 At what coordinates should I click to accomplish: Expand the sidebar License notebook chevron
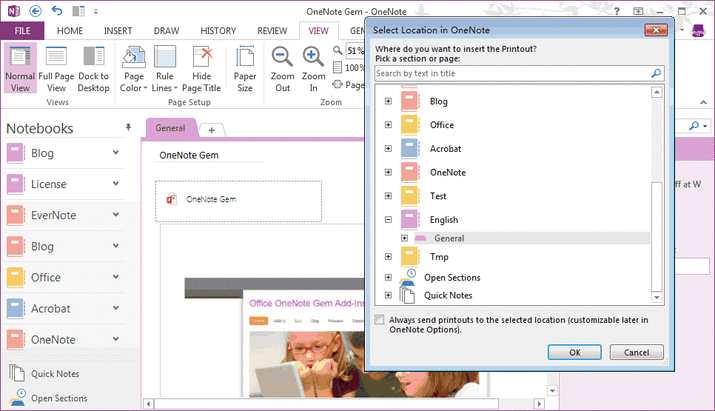(x=116, y=183)
